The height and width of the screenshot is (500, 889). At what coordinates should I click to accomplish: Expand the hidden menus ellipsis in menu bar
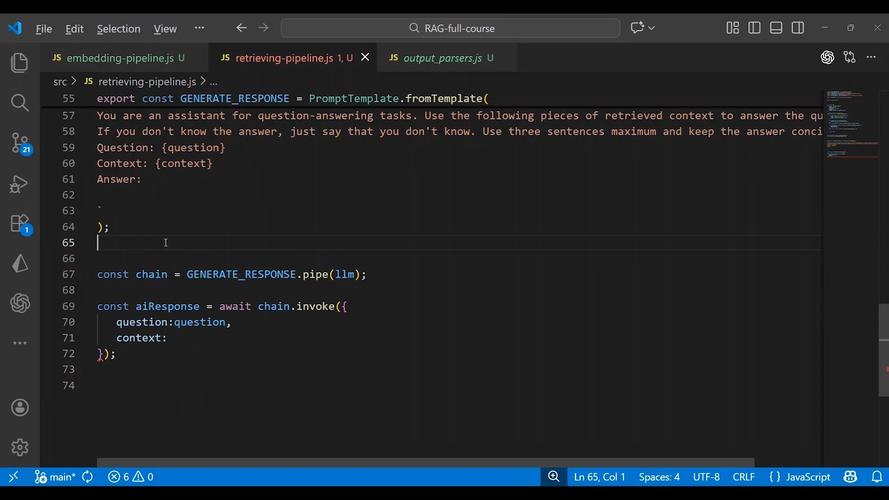point(199,28)
